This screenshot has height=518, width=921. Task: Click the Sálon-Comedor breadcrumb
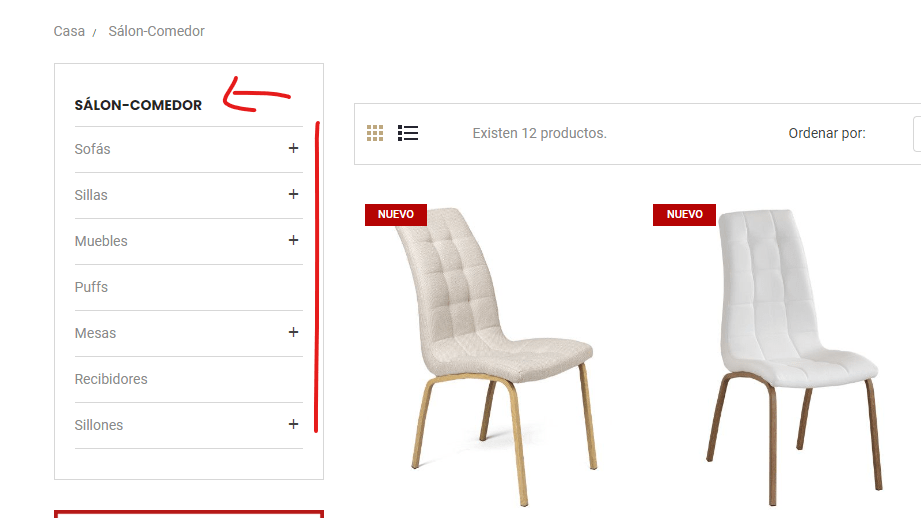coord(156,31)
